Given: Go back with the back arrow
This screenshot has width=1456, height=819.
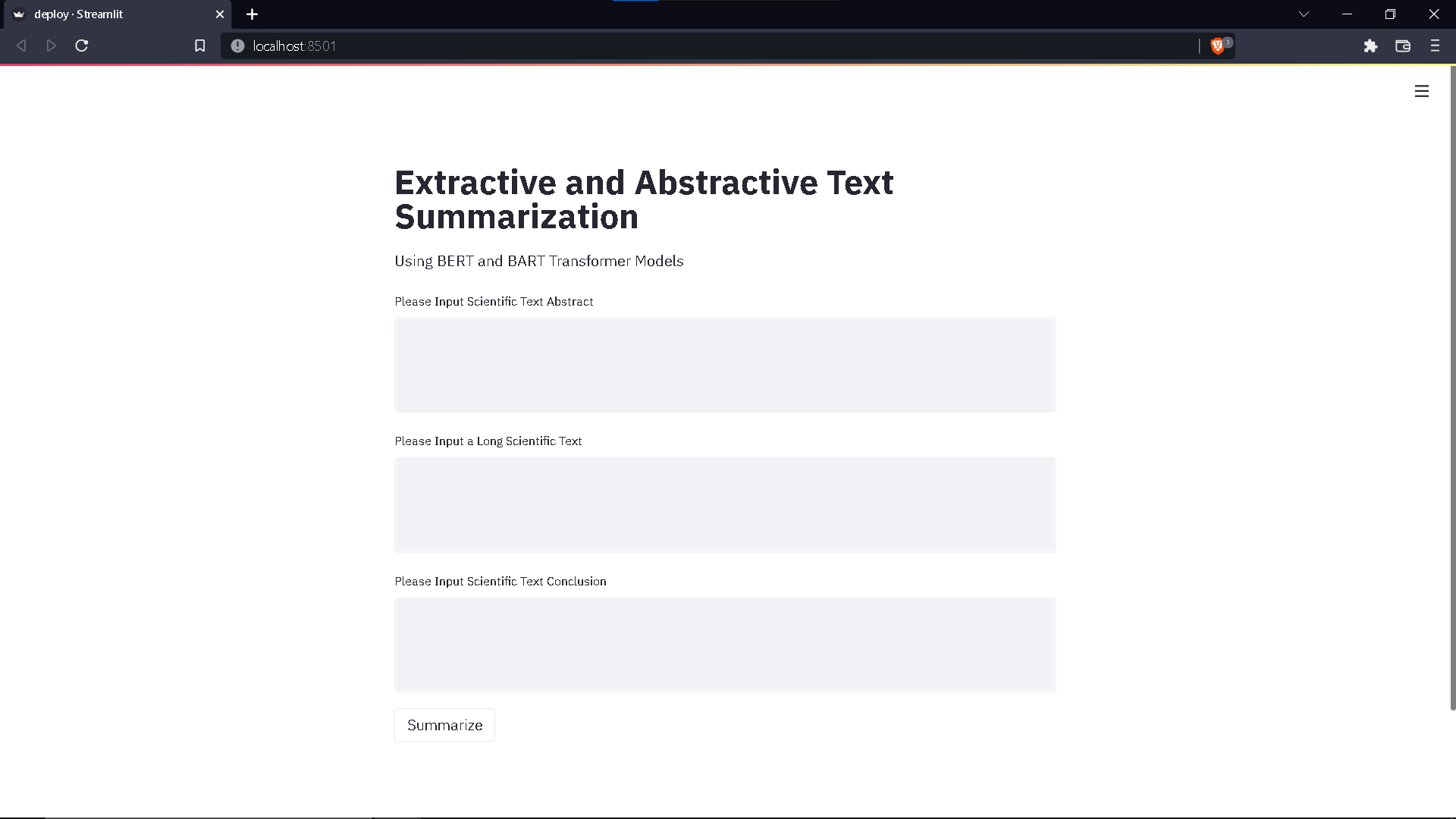Looking at the screenshot, I should 21,46.
